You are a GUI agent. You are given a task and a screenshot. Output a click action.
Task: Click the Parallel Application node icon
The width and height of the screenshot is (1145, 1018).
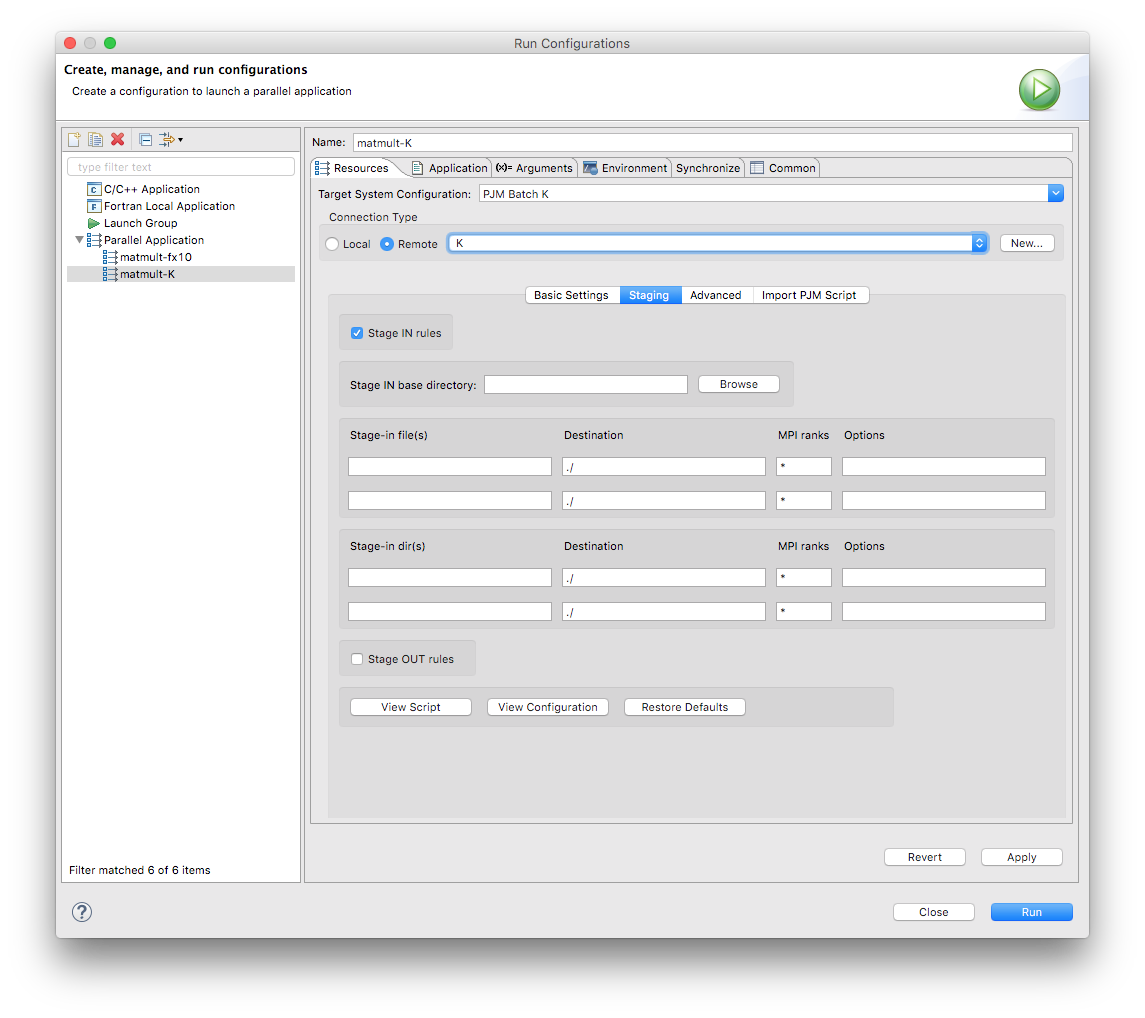(94, 240)
